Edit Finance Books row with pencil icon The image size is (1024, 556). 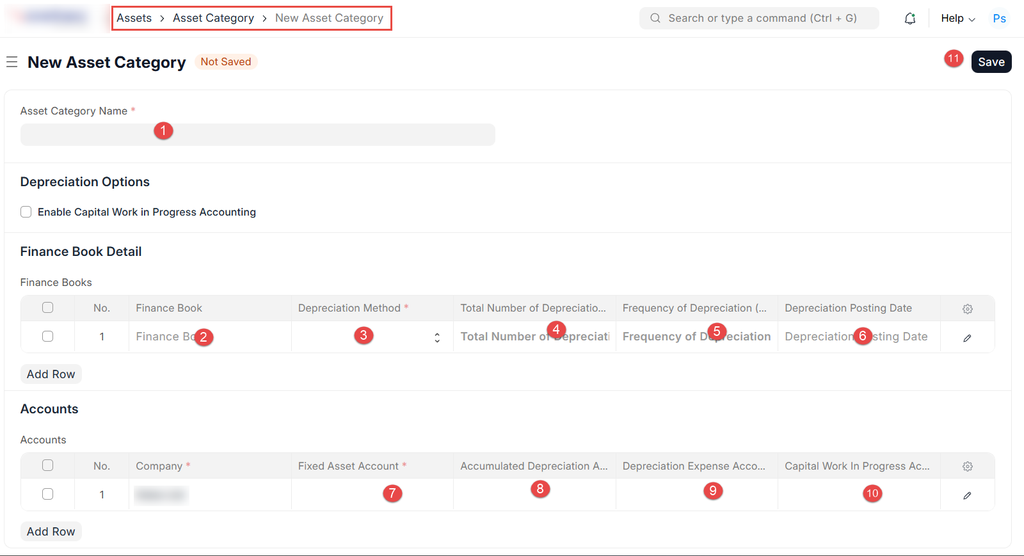pyautogui.click(x=967, y=338)
